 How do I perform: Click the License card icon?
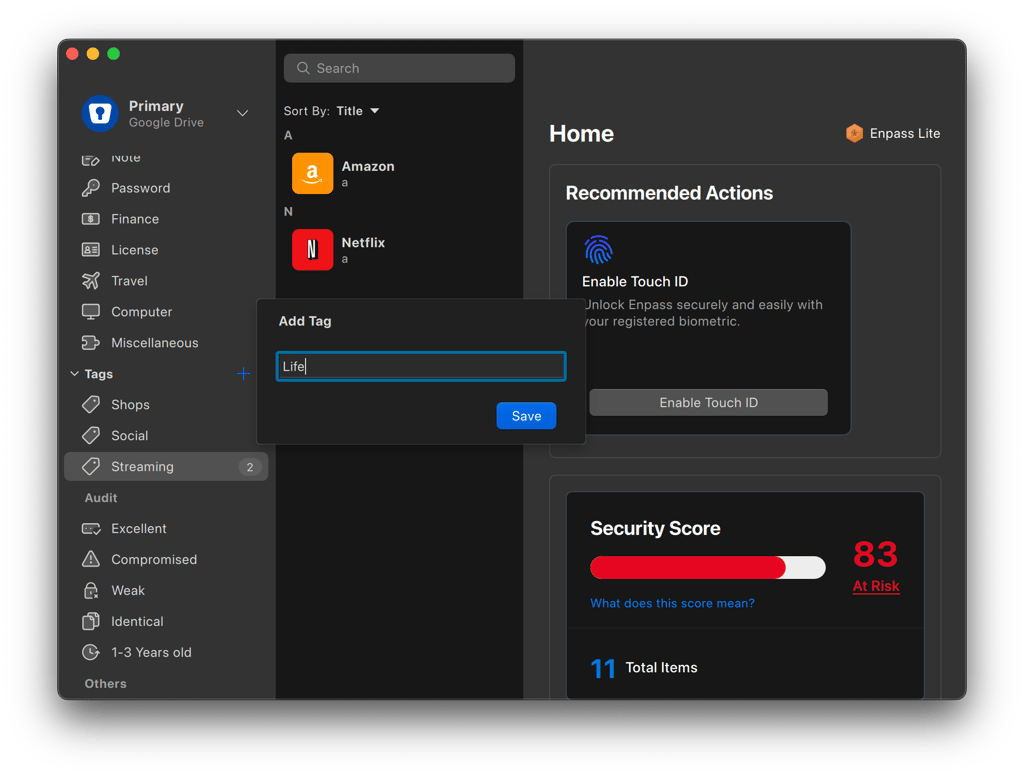tap(91, 250)
